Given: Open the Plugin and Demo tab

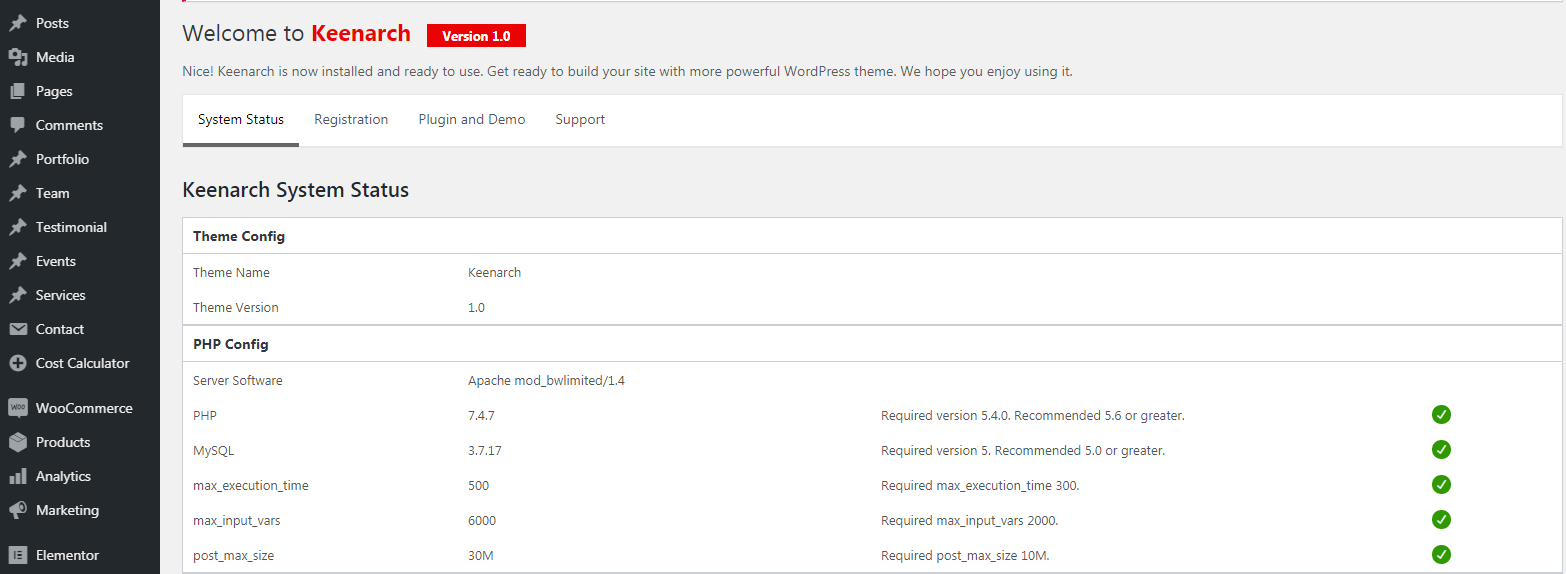Looking at the screenshot, I should (472, 120).
